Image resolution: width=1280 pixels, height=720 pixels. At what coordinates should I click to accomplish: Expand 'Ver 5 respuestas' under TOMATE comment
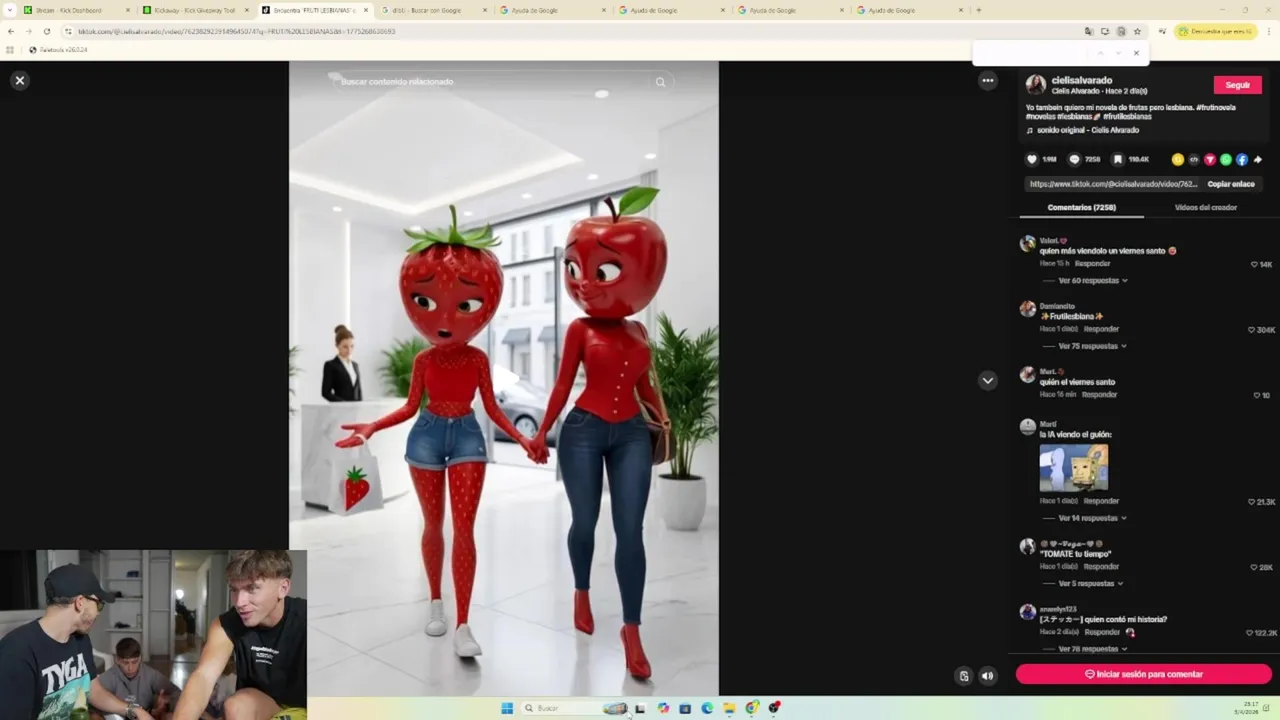[x=1090, y=583]
